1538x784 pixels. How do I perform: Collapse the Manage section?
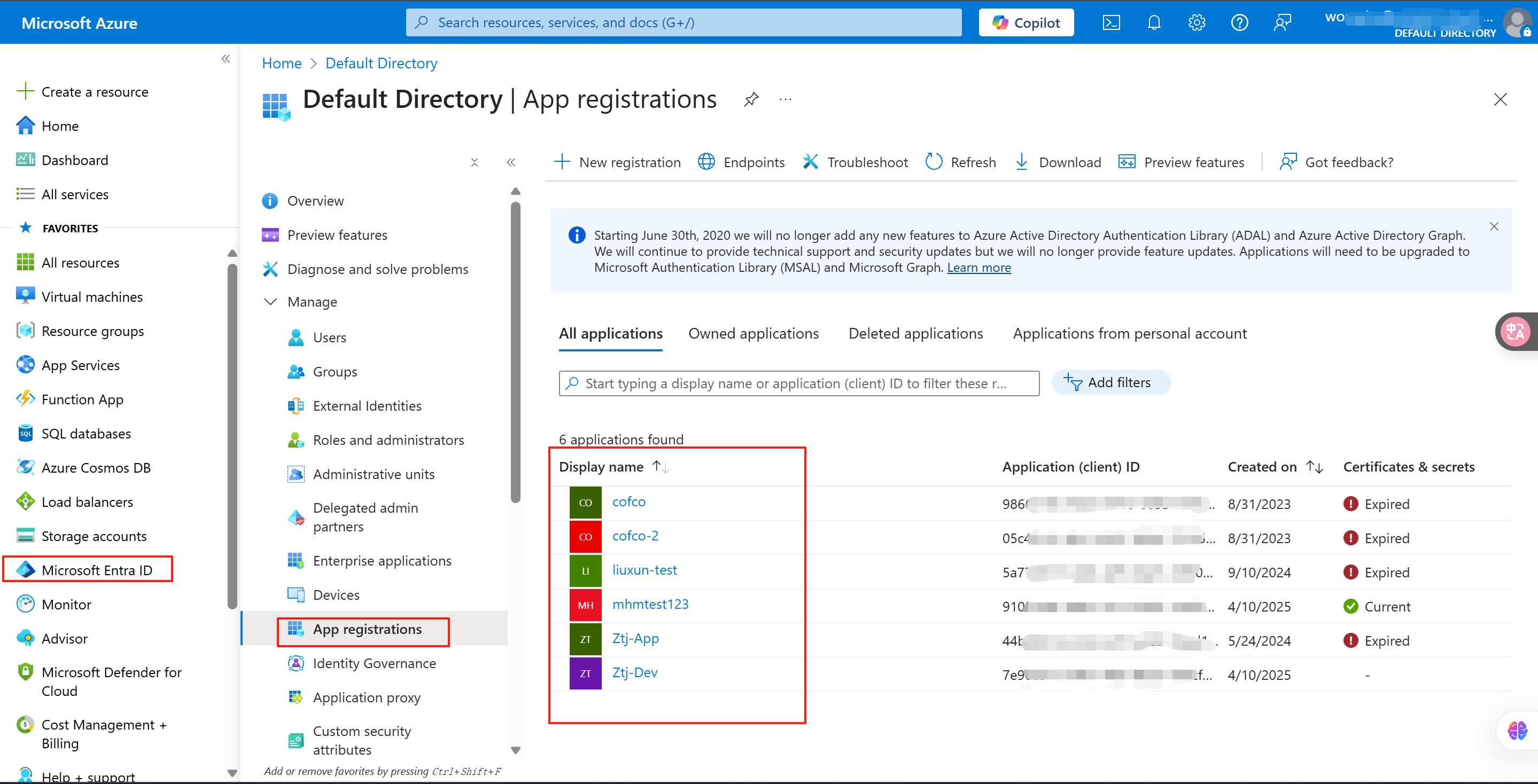(x=270, y=302)
